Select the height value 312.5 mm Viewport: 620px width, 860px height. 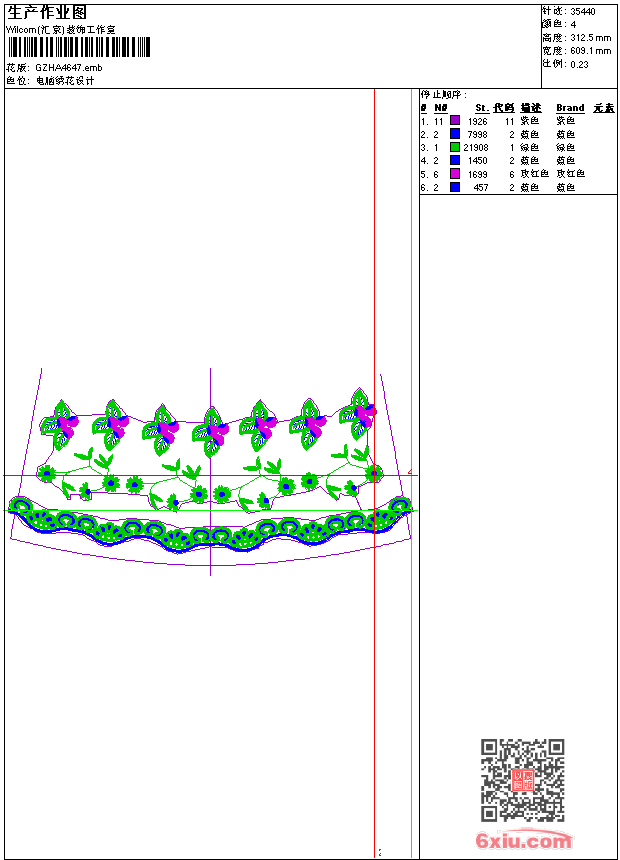pos(590,38)
